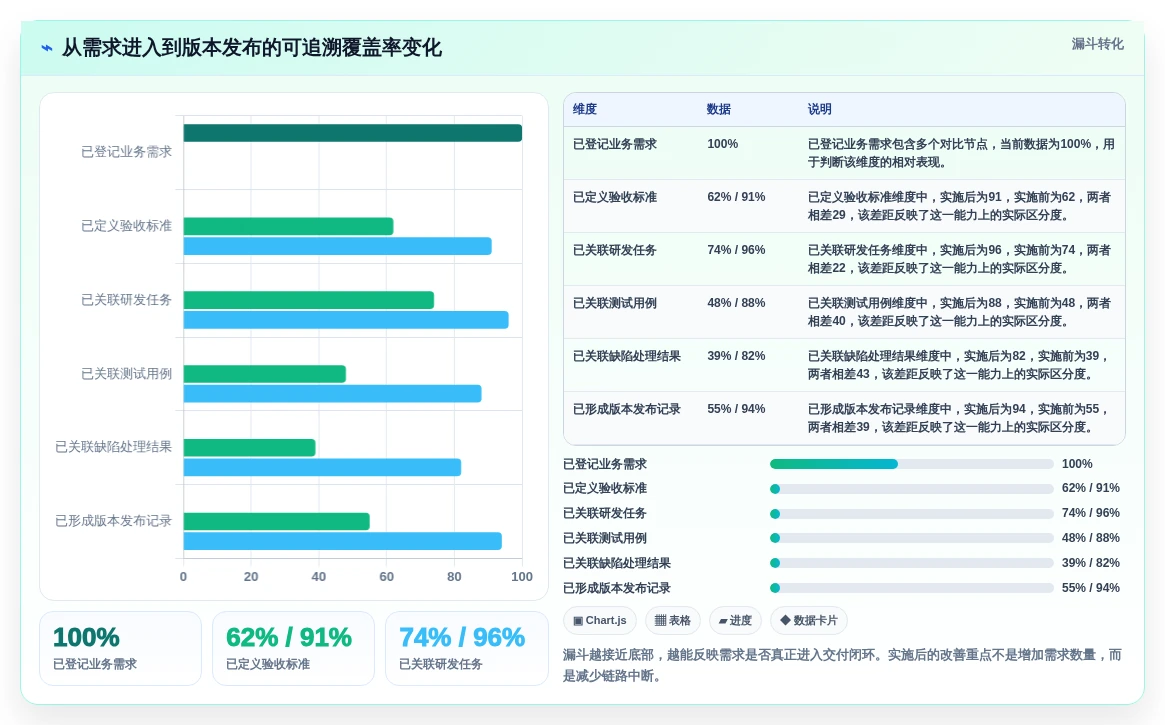Select the 已形成版本发布记录 table row name
Image resolution: width=1165 pixels, height=725 pixels.
pos(626,409)
